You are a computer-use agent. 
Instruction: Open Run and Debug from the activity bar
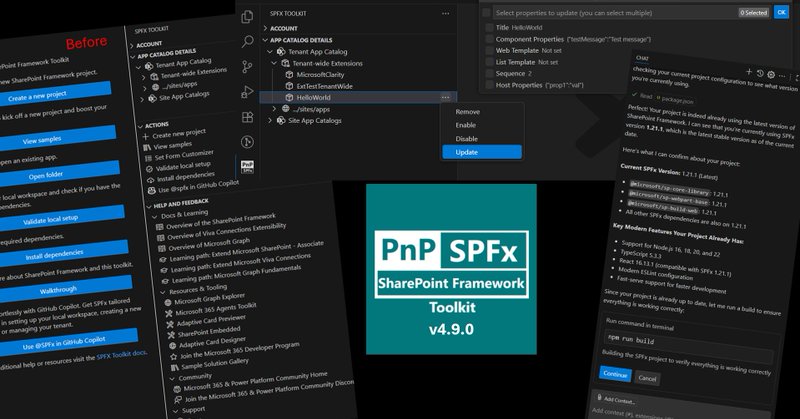(247, 92)
